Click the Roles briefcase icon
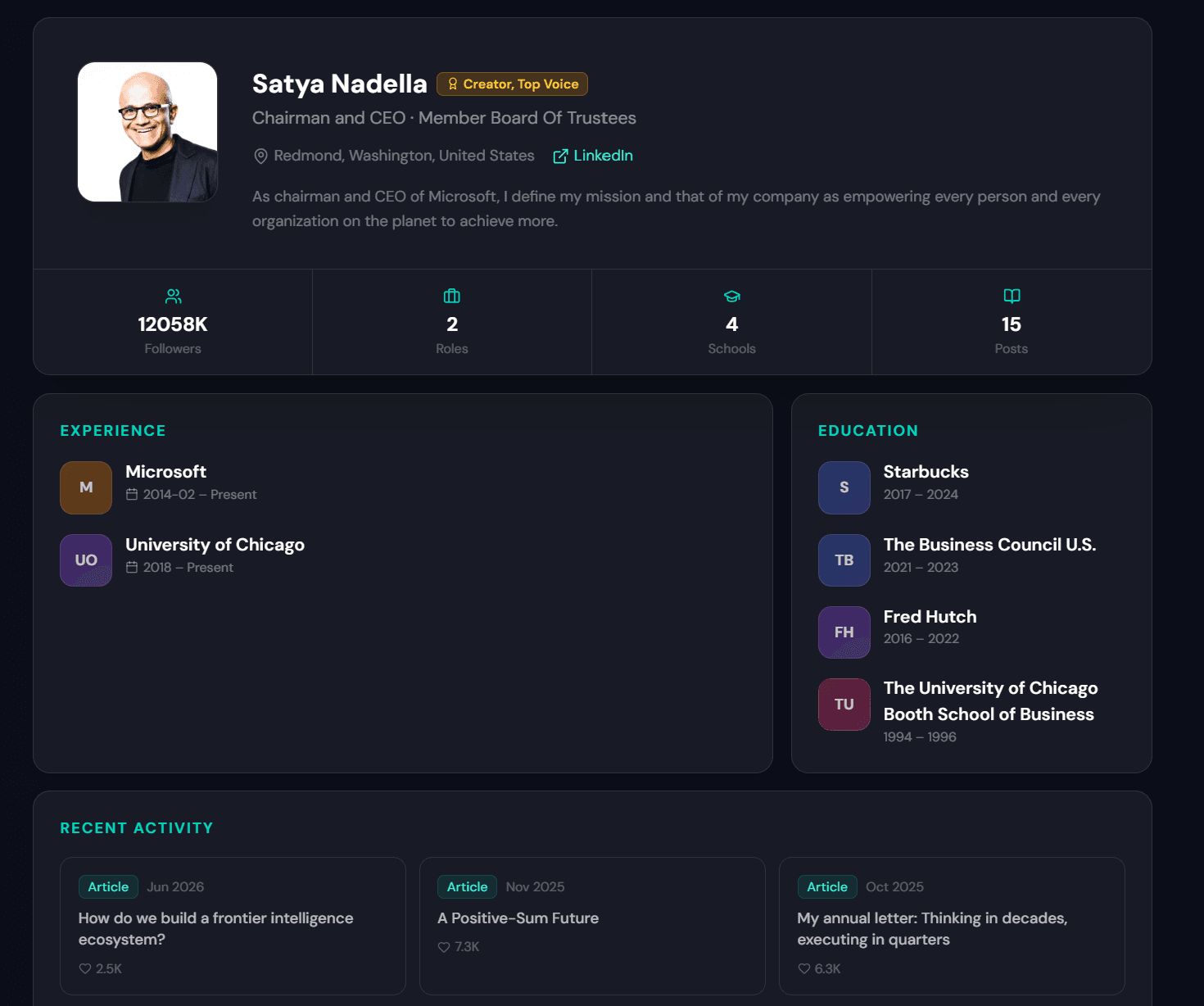 [452, 296]
